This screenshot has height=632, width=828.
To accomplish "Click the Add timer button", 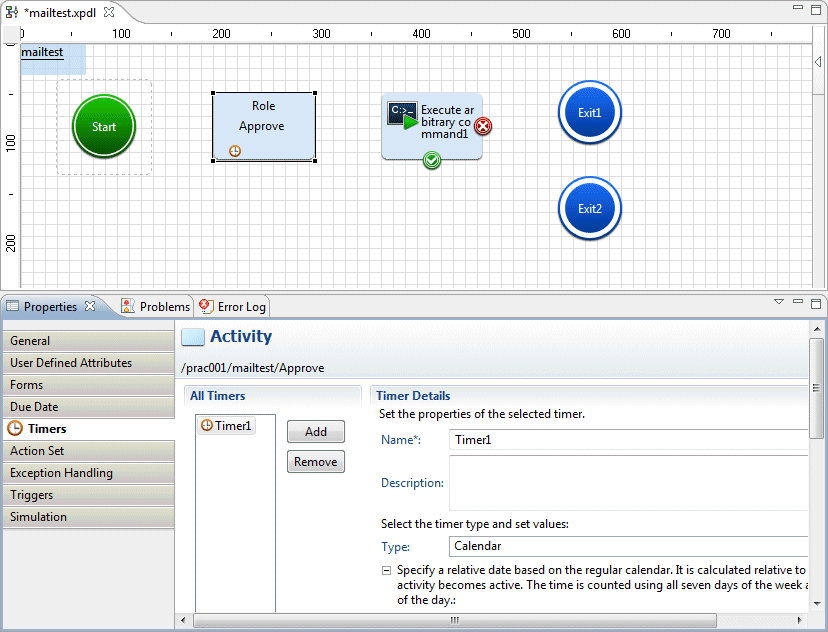I will coord(316,432).
